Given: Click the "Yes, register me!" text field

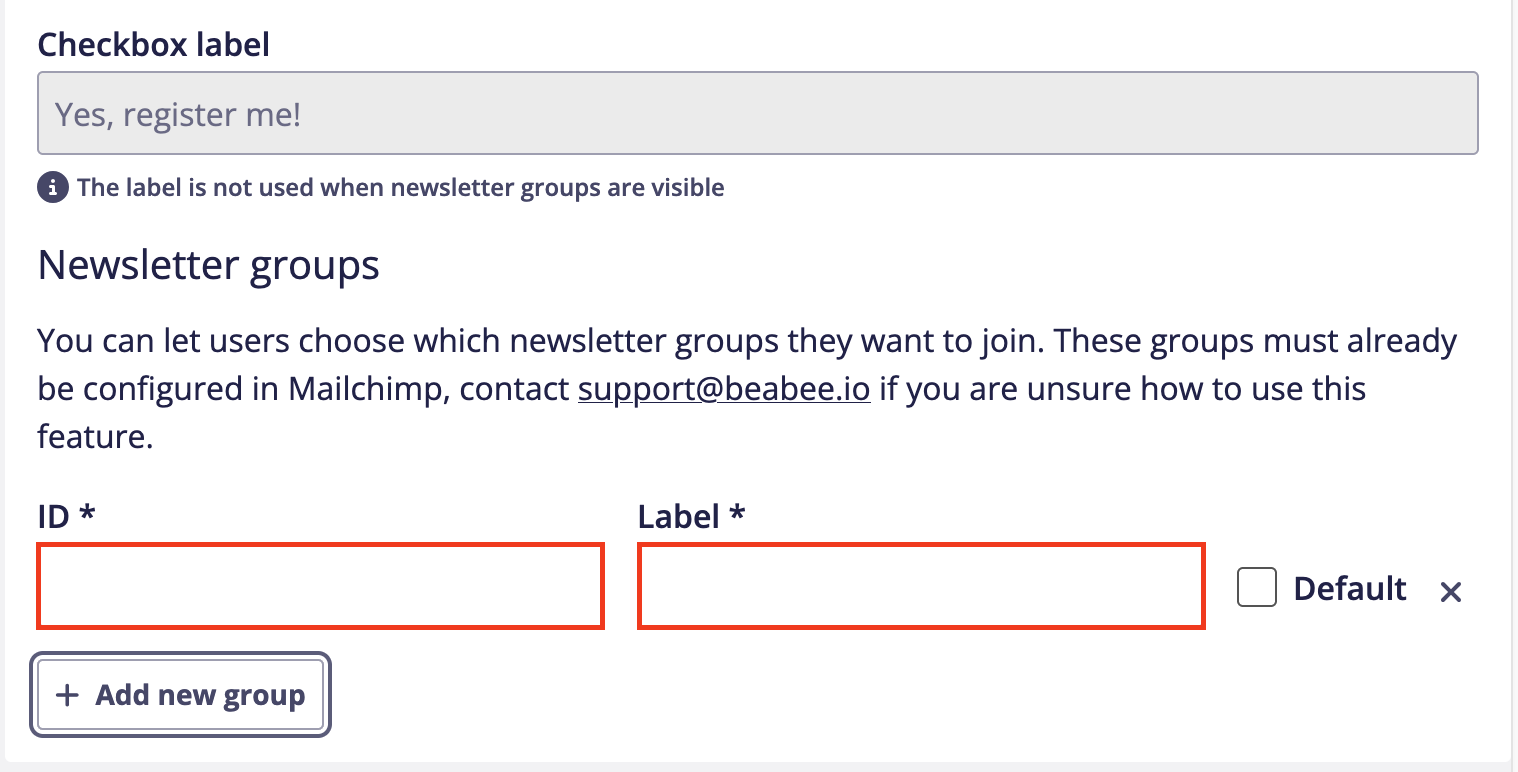Looking at the screenshot, I should coord(757,113).
